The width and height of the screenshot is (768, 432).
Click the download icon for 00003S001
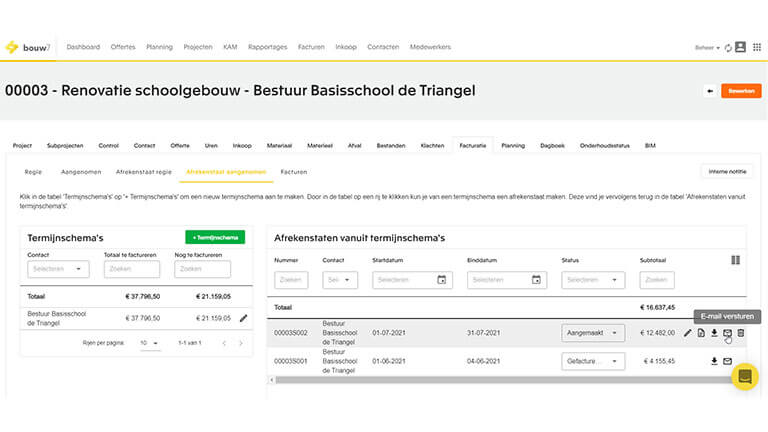[714, 361]
